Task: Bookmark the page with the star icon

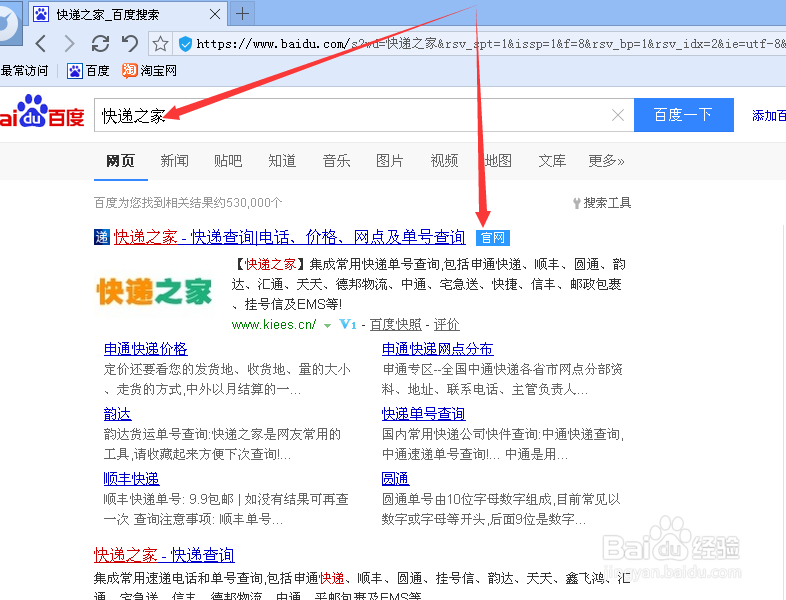Action: [x=160, y=44]
